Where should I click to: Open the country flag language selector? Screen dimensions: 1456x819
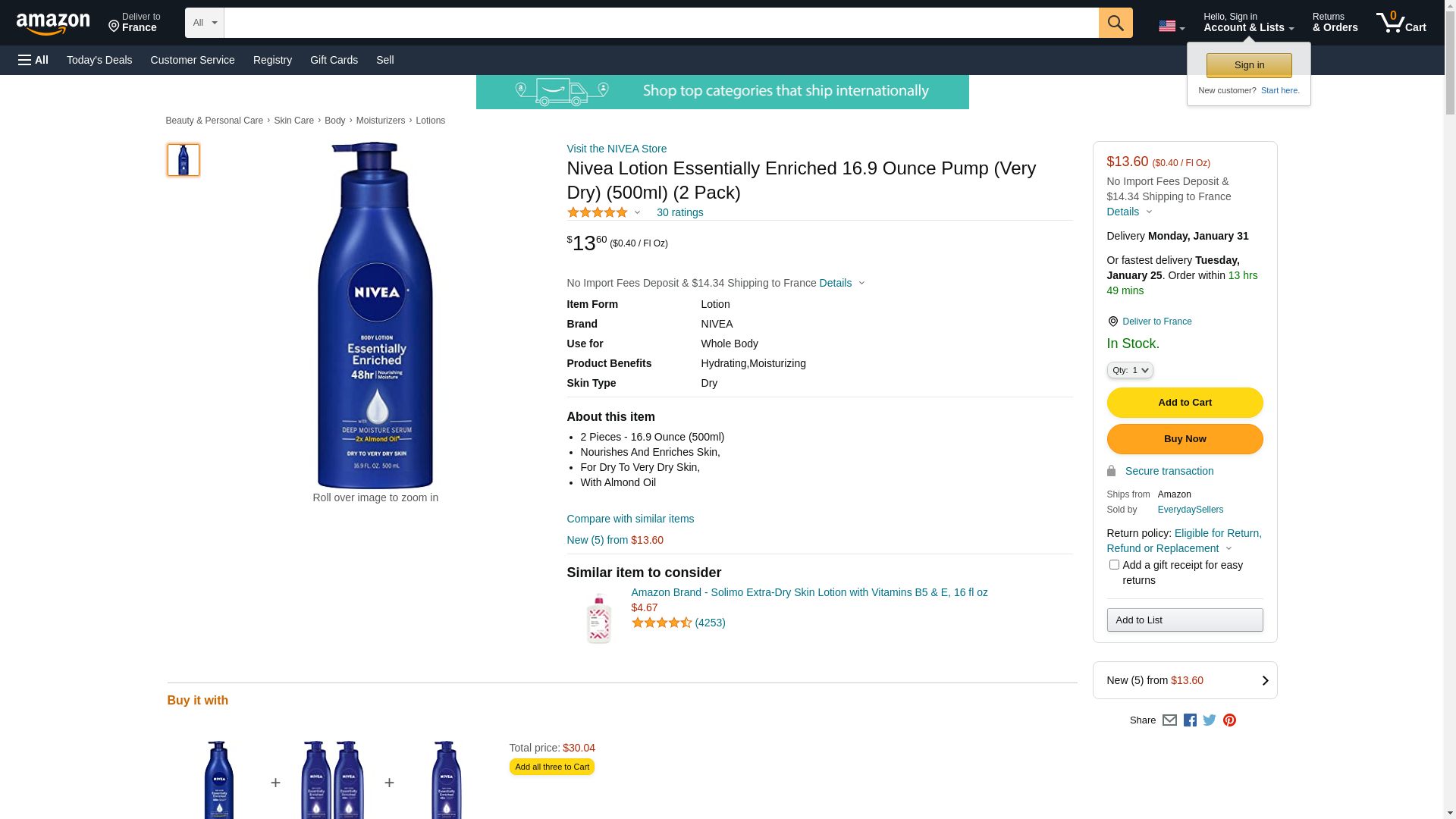(x=1171, y=27)
